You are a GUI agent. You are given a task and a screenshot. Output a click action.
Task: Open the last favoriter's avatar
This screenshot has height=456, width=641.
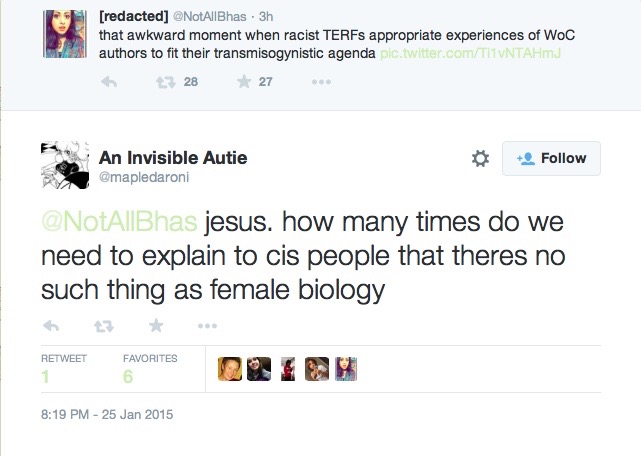click(x=346, y=369)
